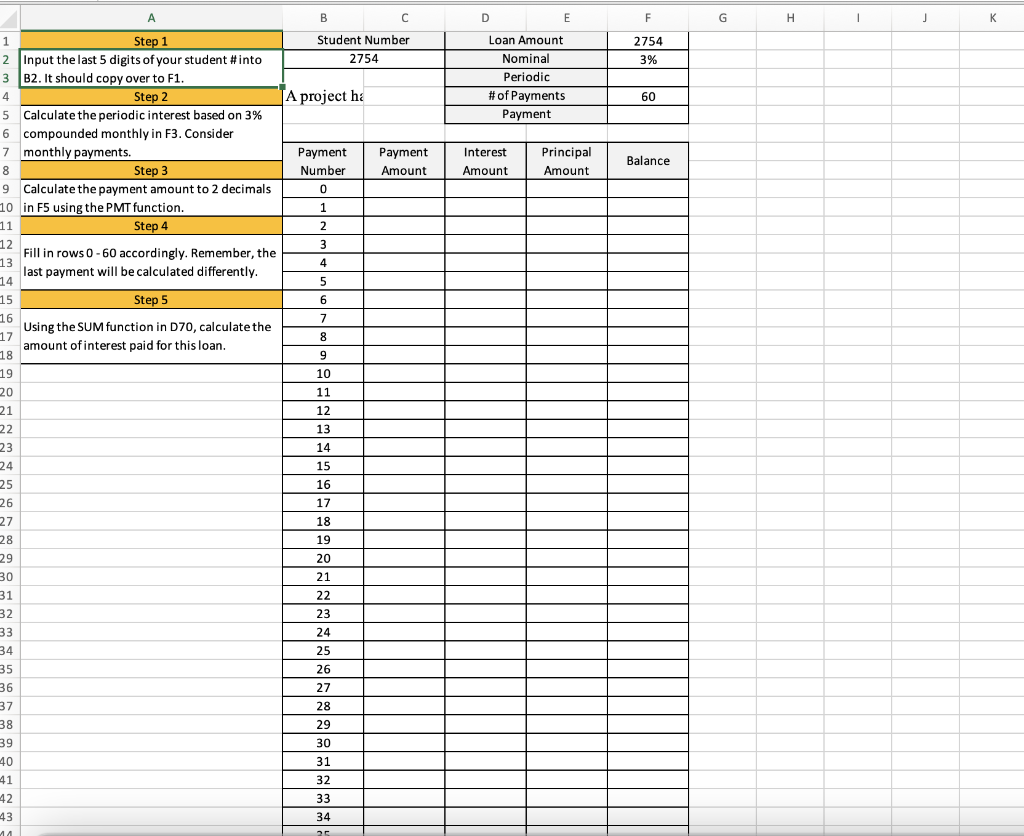The height and width of the screenshot is (836, 1024).
Task: Click 'Input the last 5 digits' instruction cell
Action: point(152,69)
